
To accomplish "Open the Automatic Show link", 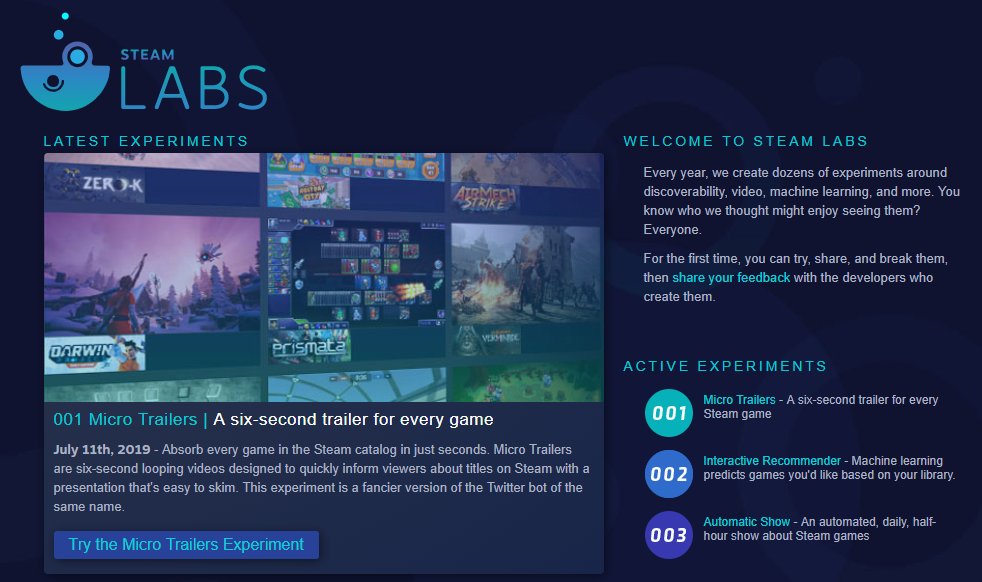I will tap(747, 521).
